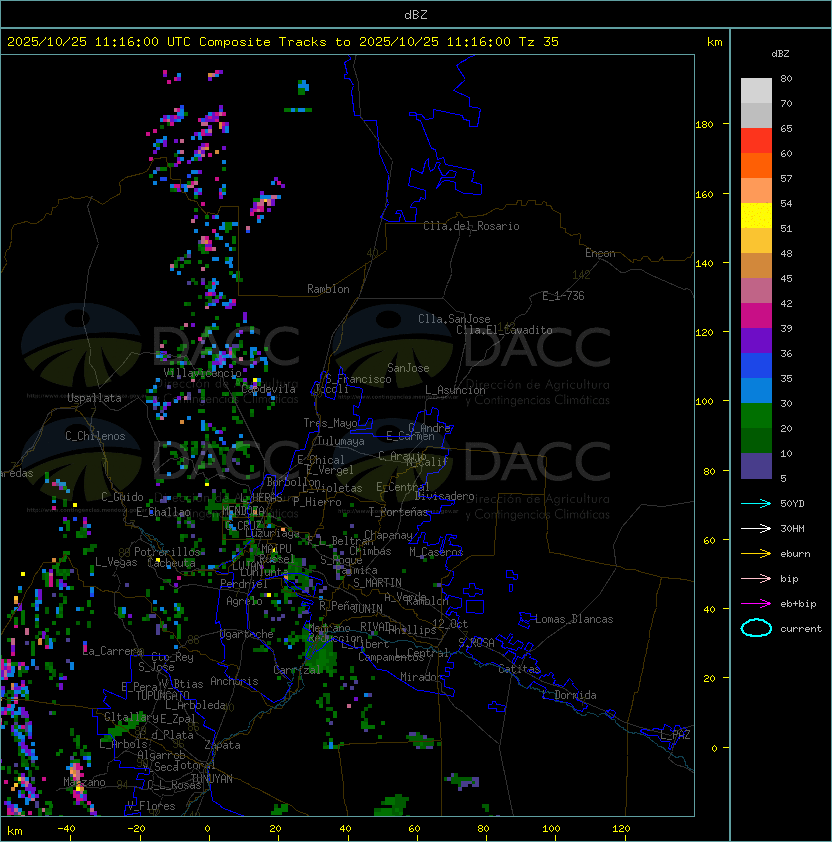Click the 'Uspallata' map label
This screenshot has width=832, height=842.
point(94,398)
